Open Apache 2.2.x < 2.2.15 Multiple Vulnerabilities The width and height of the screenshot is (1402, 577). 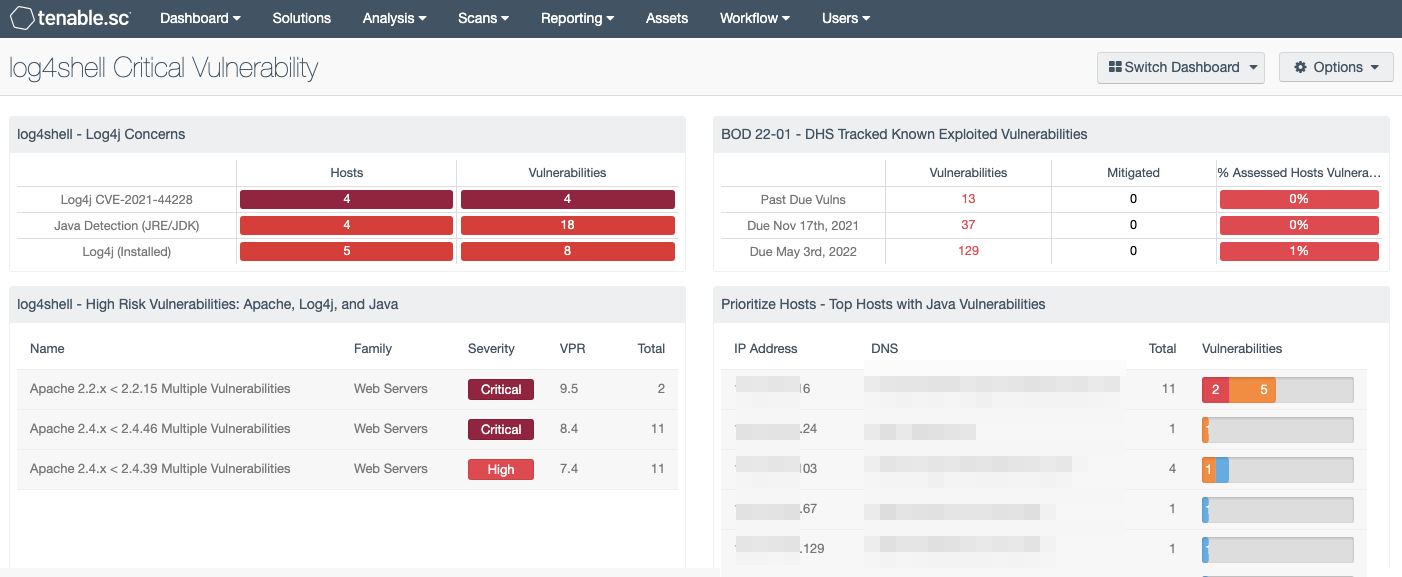160,389
